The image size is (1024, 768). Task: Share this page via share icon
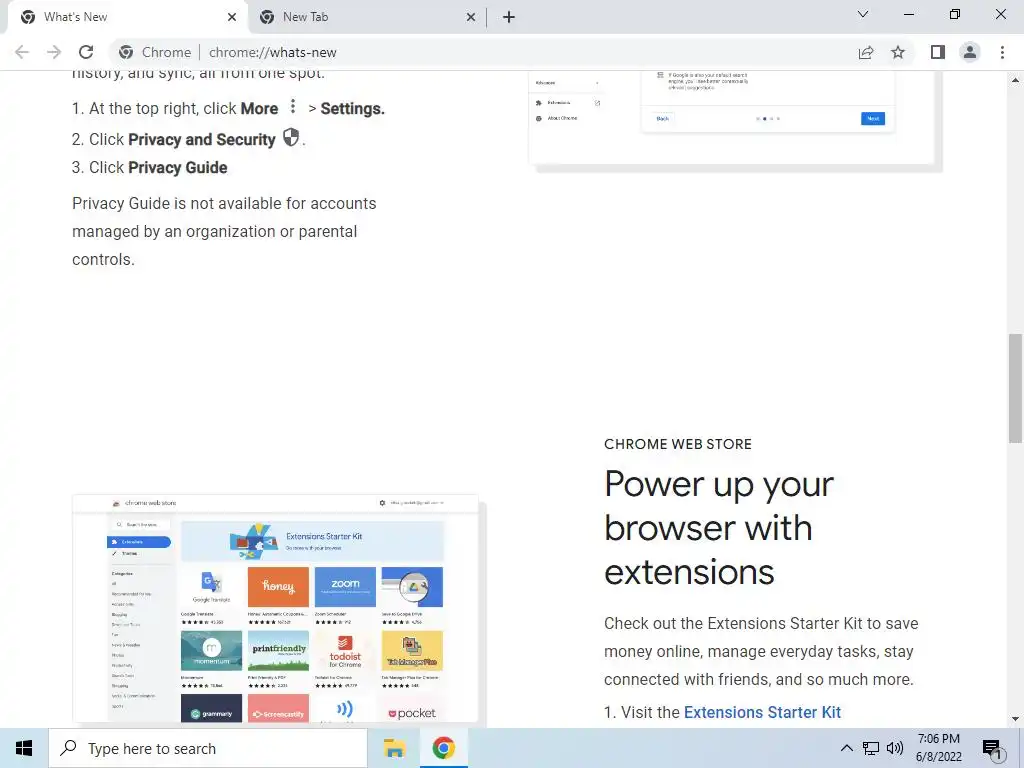point(866,52)
